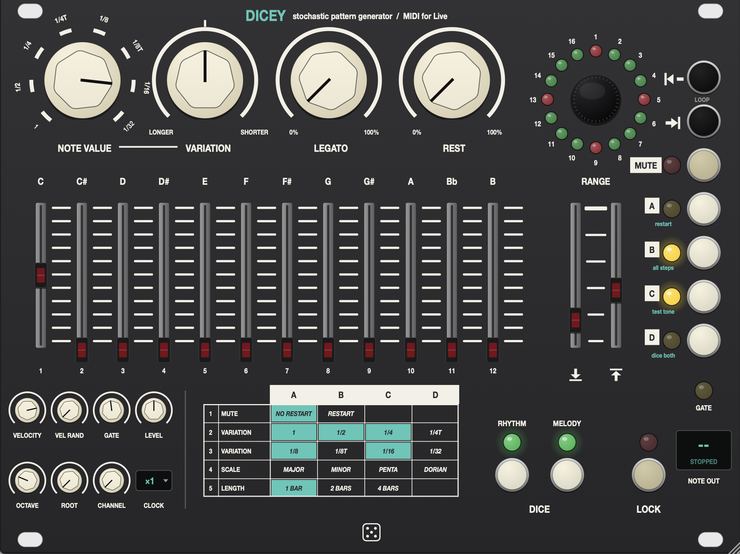This screenshot has width=740, height=554.
Task: Click the B note slider handle
Action: click(x=493, y=350)
